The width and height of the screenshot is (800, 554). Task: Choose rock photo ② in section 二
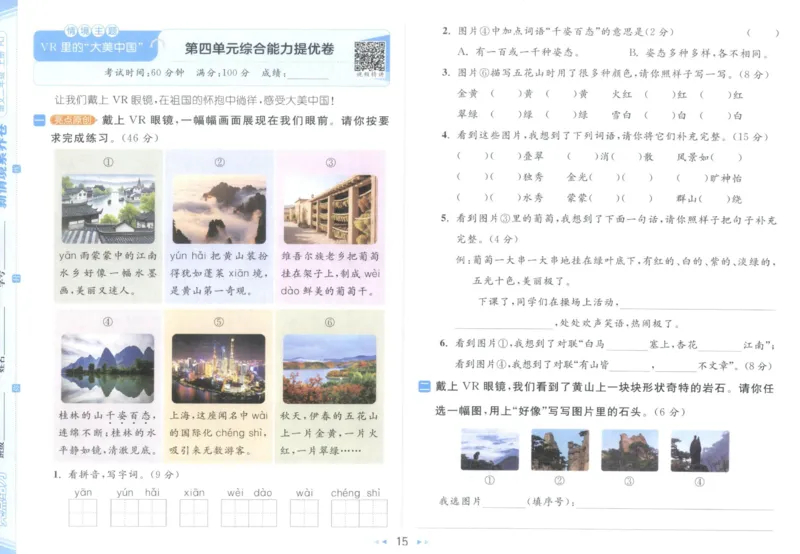click(560, 449)
